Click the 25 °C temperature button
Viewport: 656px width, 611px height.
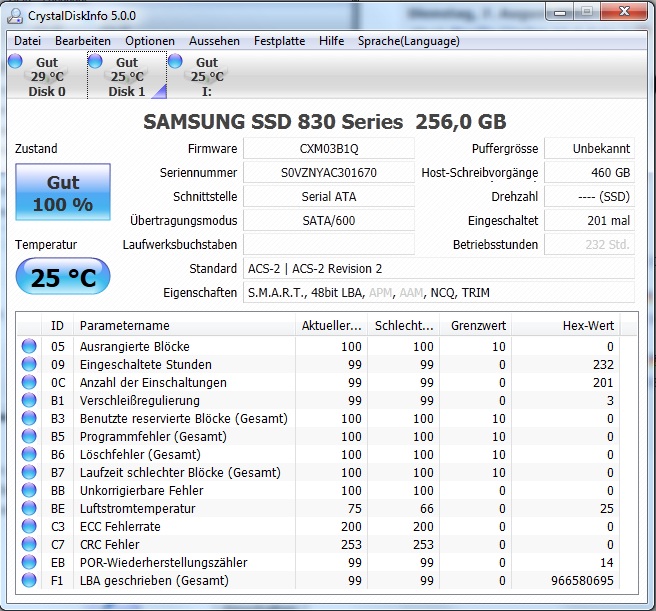tap(63, 277)
